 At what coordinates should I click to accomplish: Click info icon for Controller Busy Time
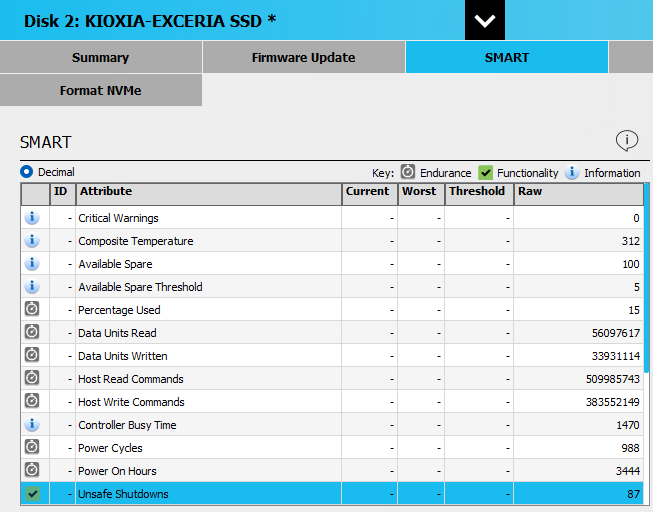(32, 424)
